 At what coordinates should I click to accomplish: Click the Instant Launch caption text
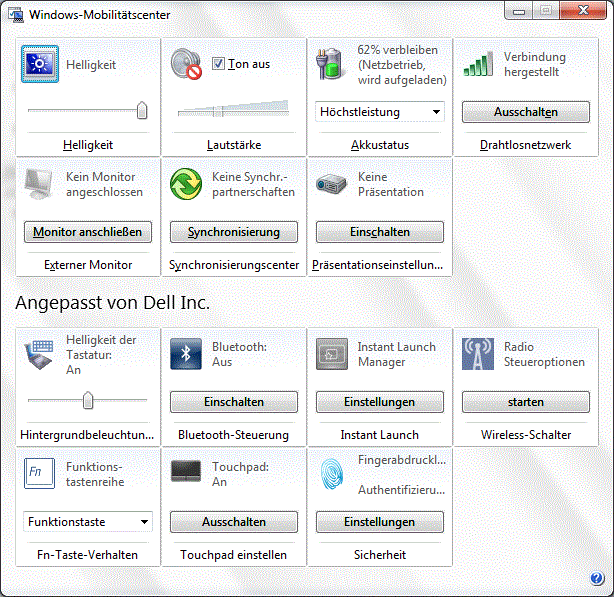[379, 435]
